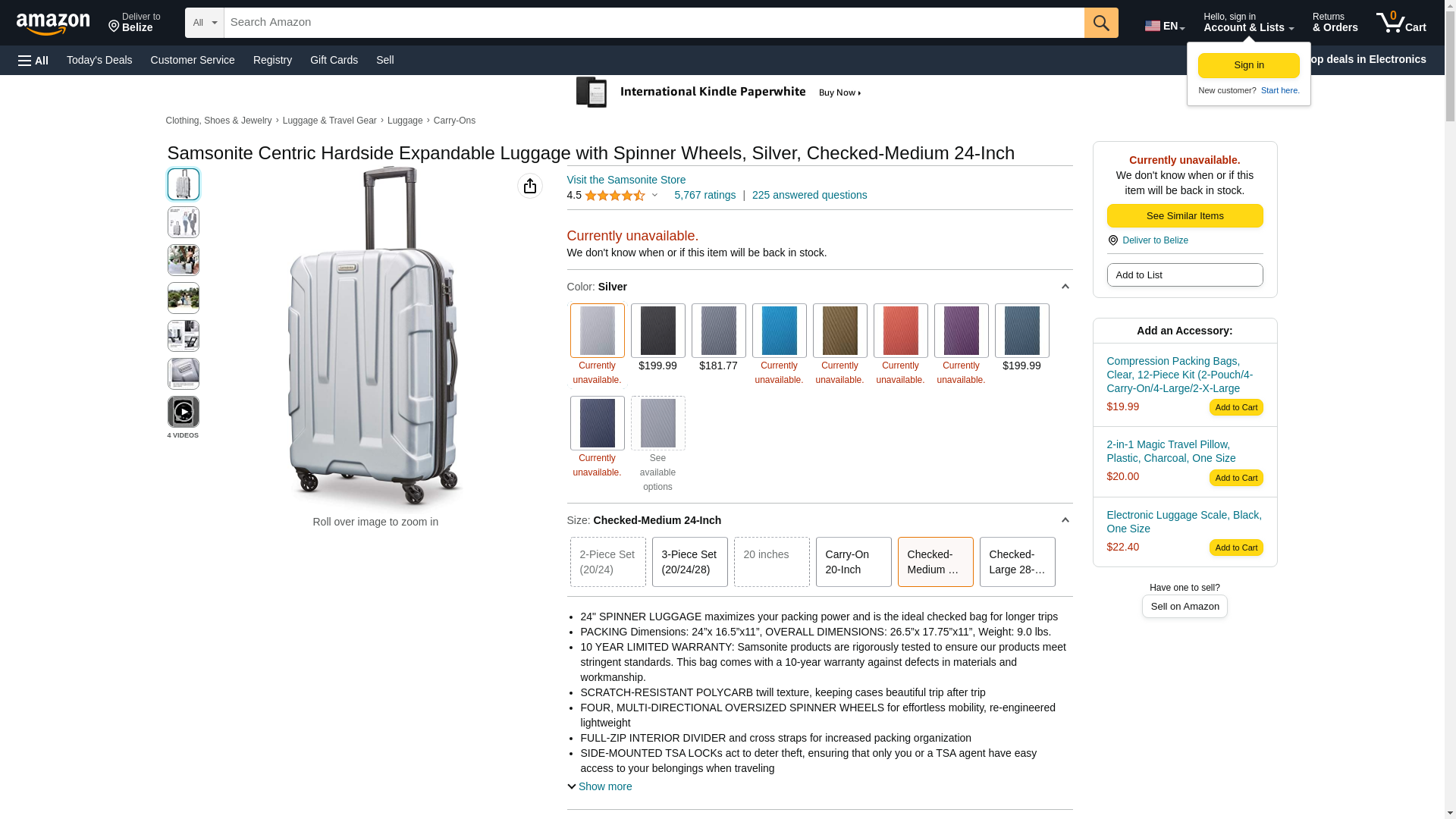Viewport: 1456px width, 819px height.
Task: Click in the Search Amazon field
Action: pyautogui.click(x=654, y=23)
